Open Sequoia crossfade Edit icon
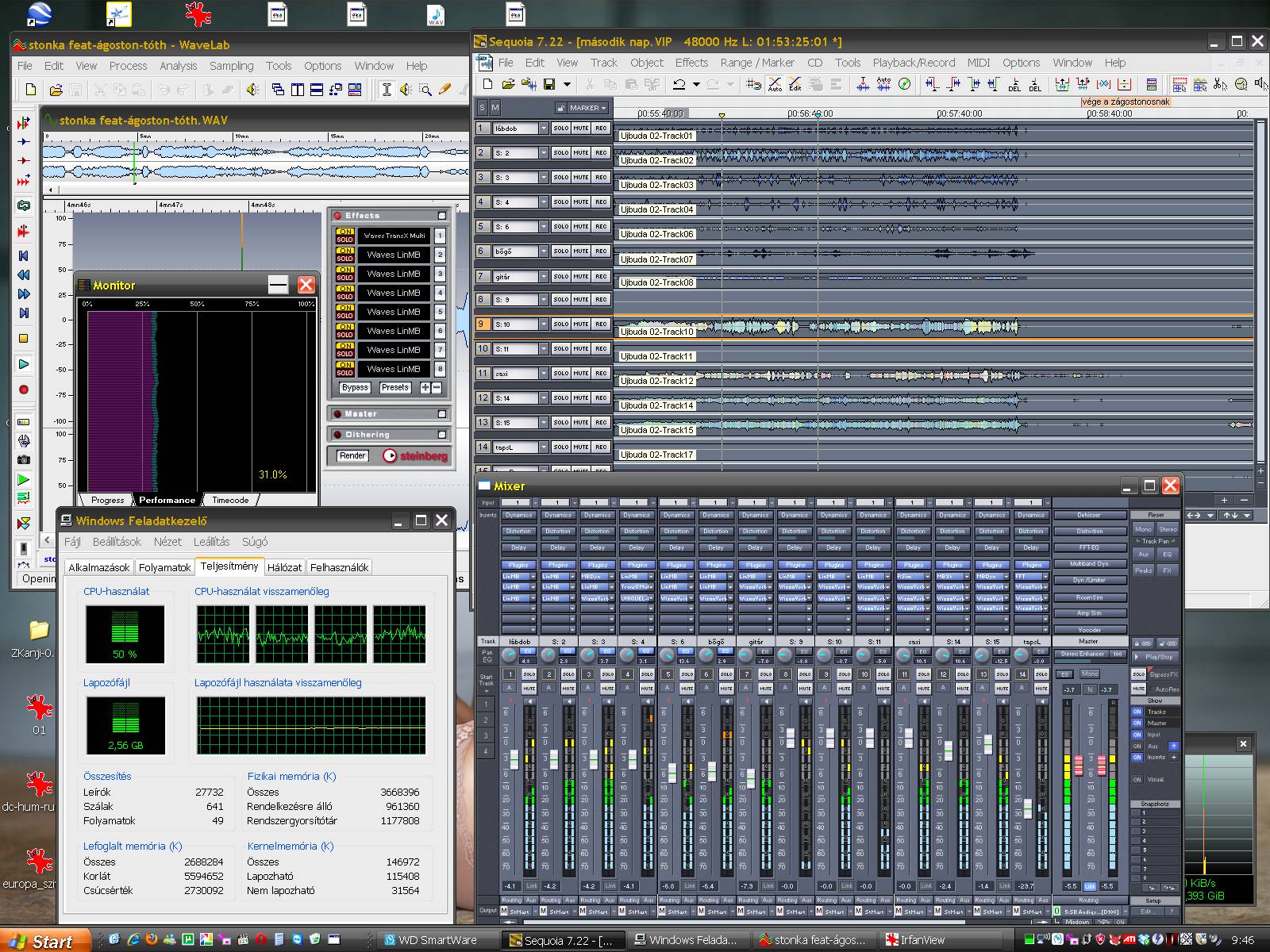 pyautogui.click(x=795, y=83)
